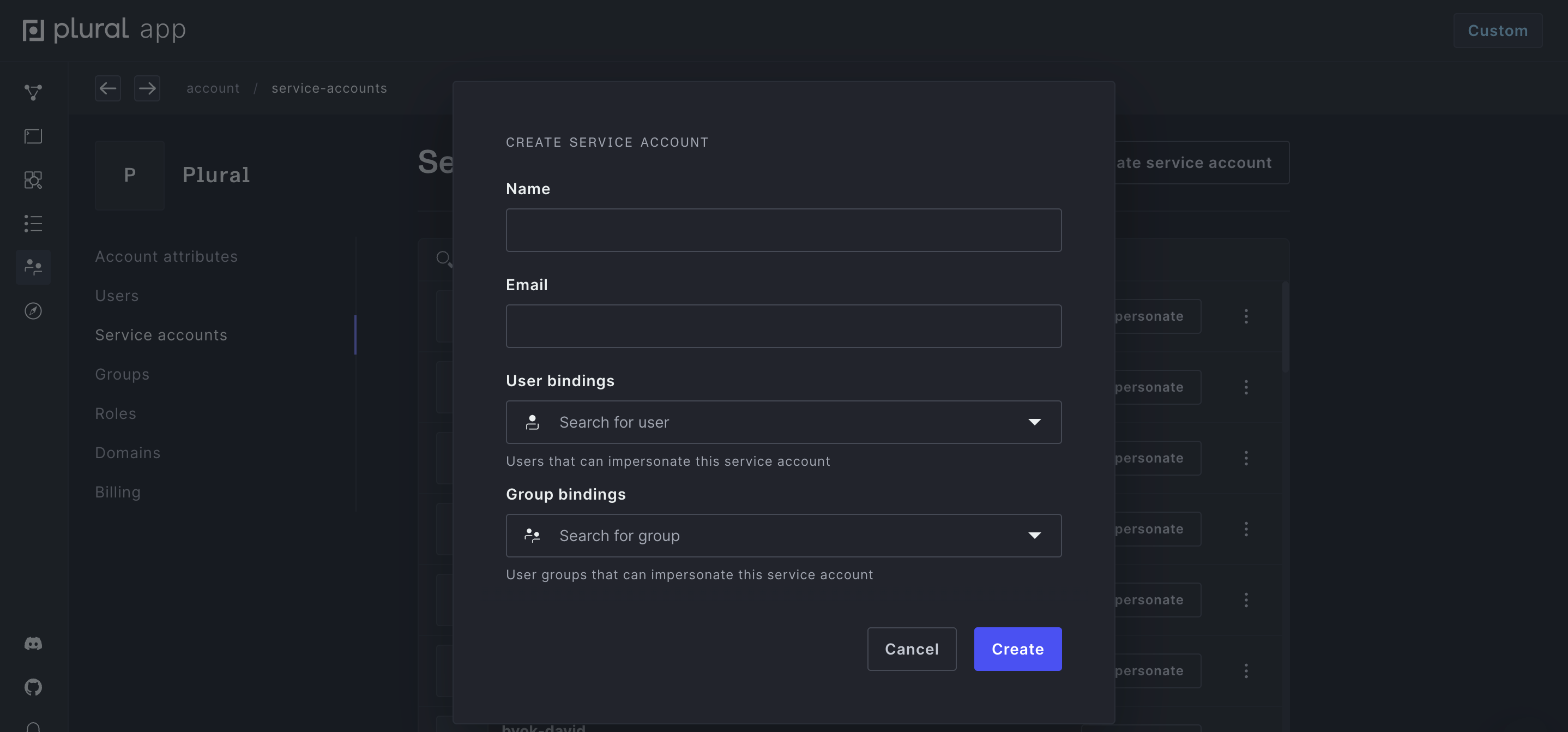
Task: Open the marketplace apps sidebar icon
Action: pos(33,180)
